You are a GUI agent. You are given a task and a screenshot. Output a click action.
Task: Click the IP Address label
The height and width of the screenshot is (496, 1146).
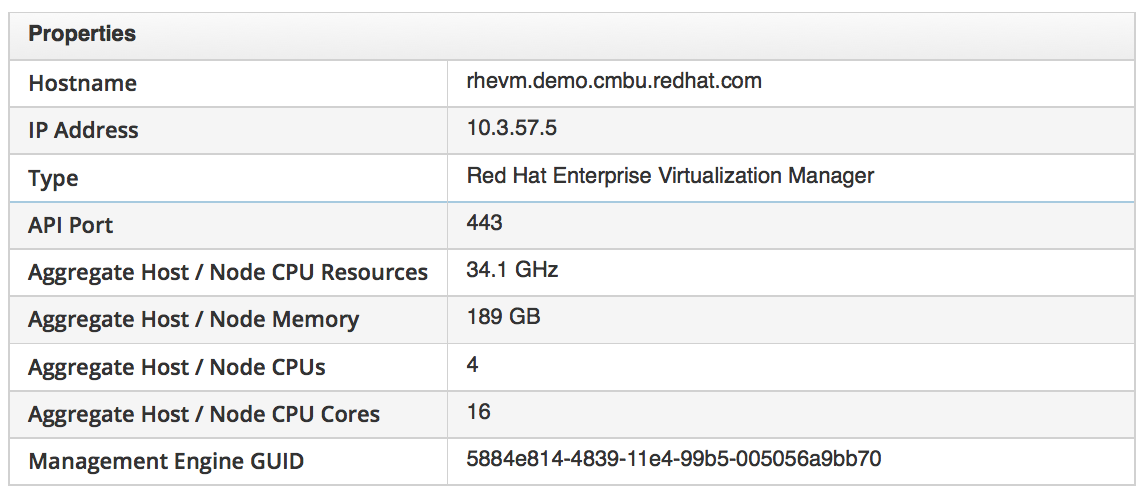(83, 130)
